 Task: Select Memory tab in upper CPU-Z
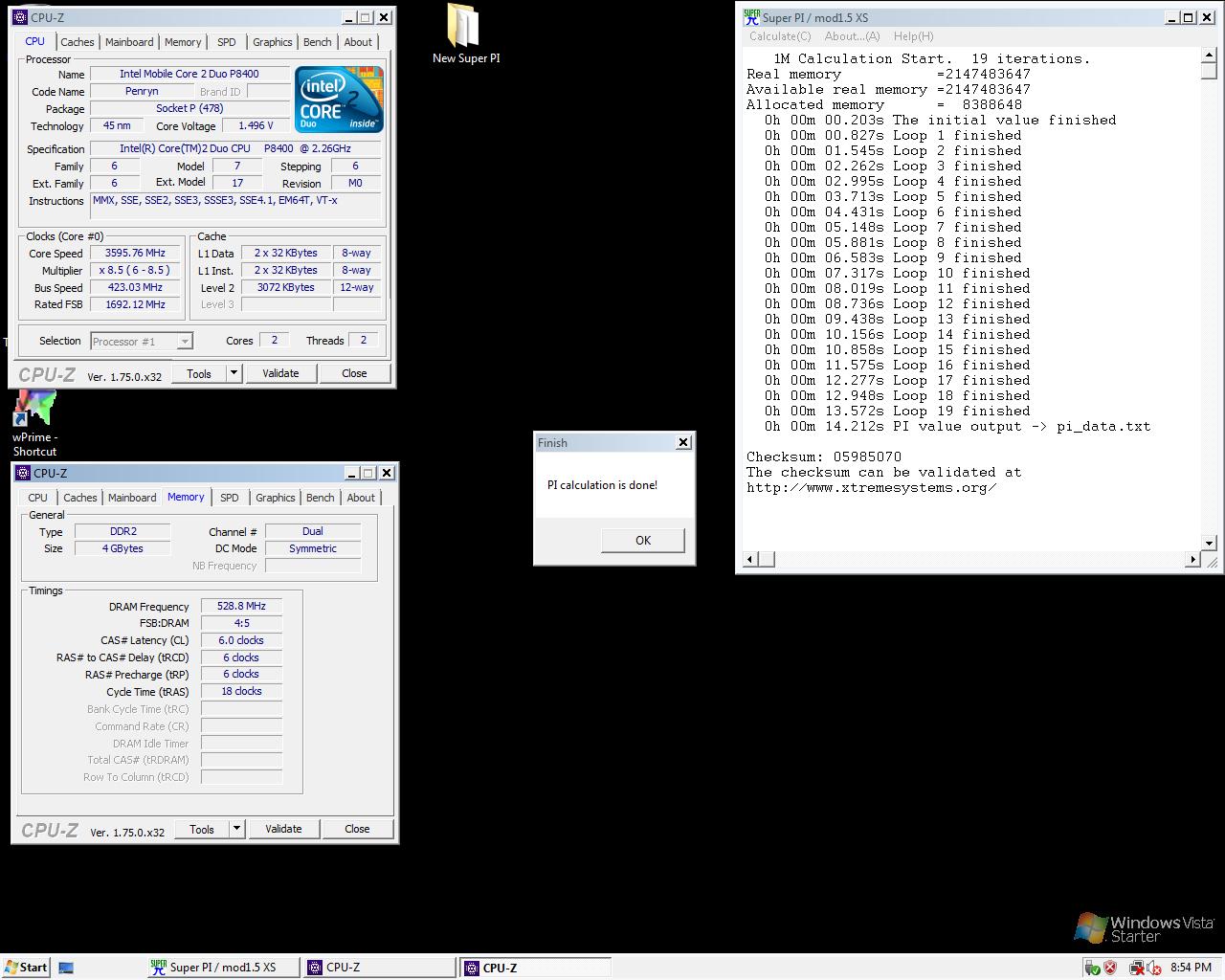[x=183, y=42]
